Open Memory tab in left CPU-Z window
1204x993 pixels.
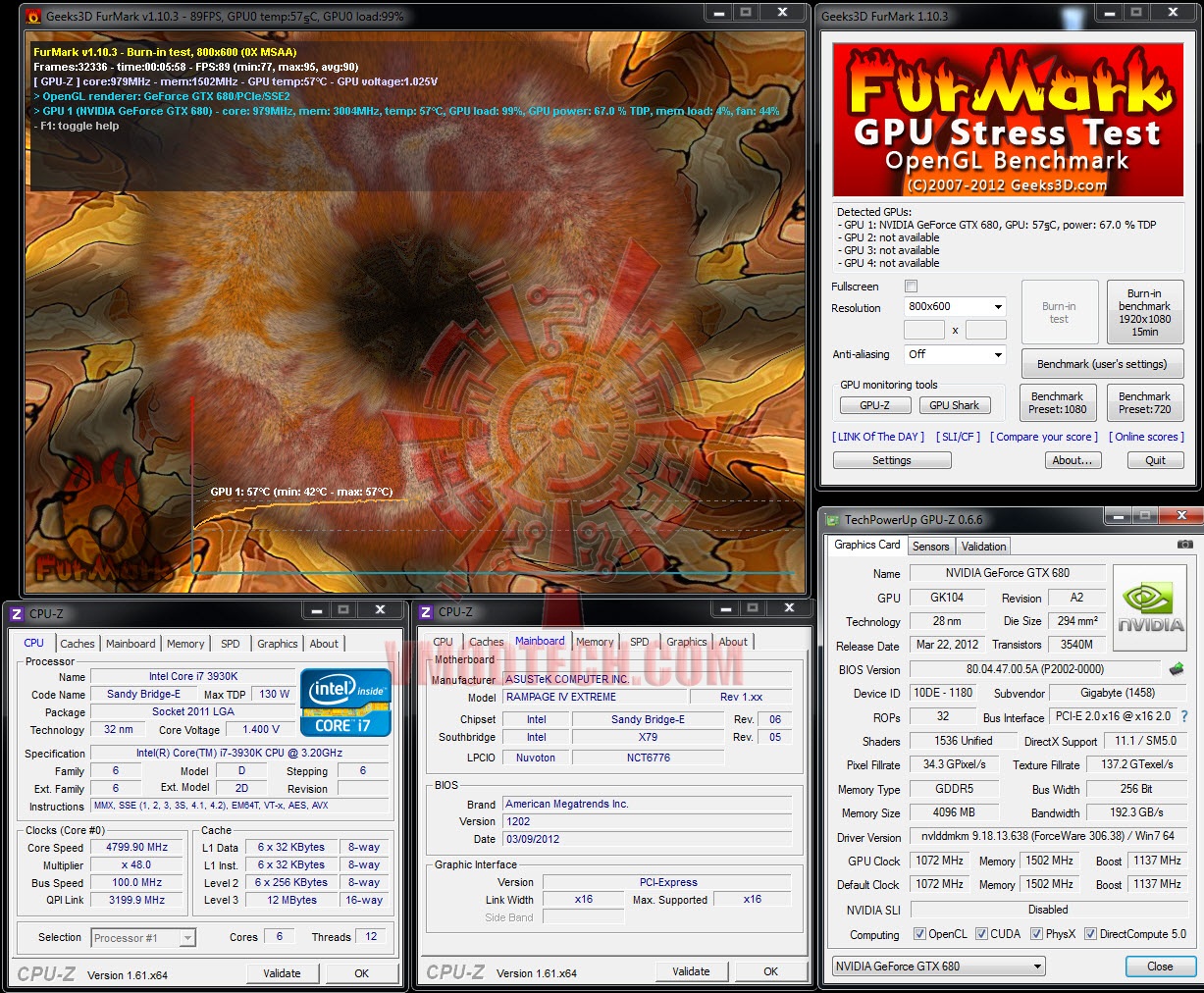tap(185, 644)
